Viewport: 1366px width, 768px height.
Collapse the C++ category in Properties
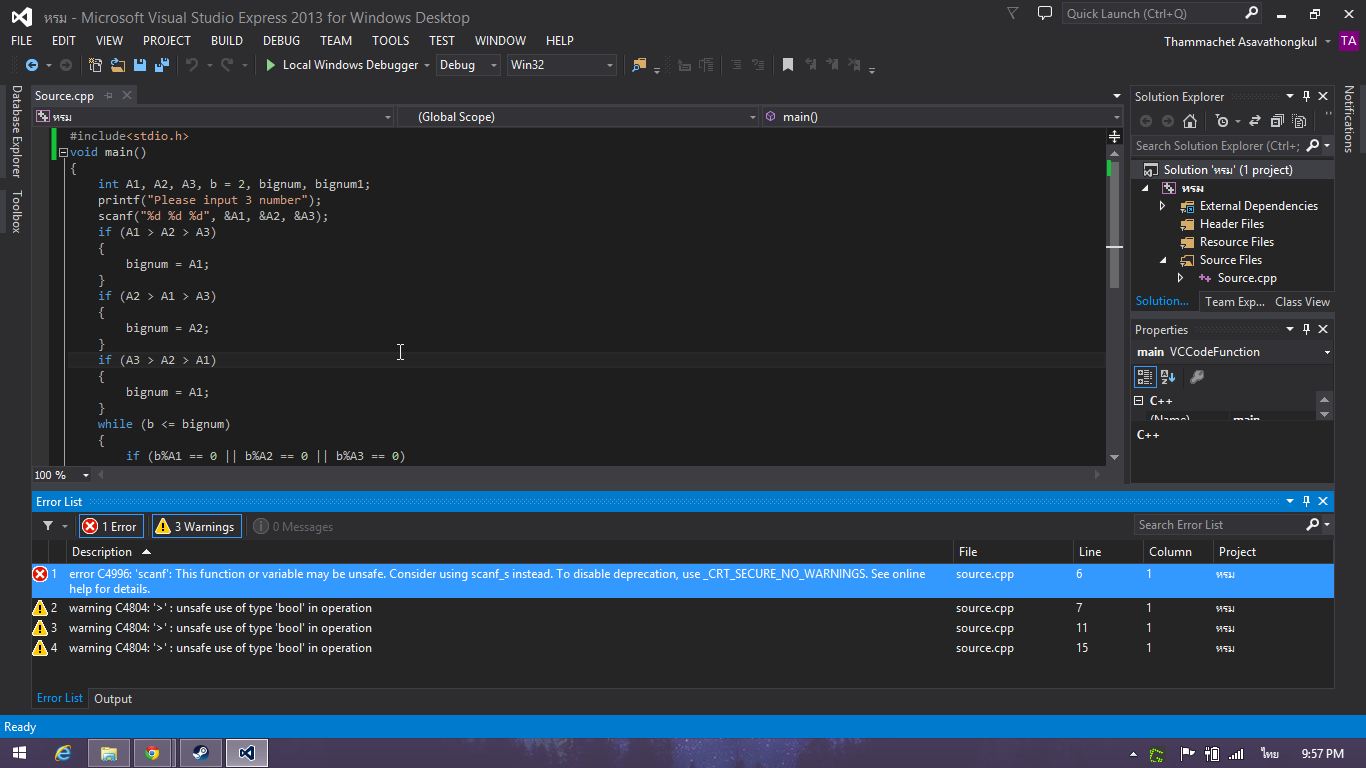coord(1139,400)
